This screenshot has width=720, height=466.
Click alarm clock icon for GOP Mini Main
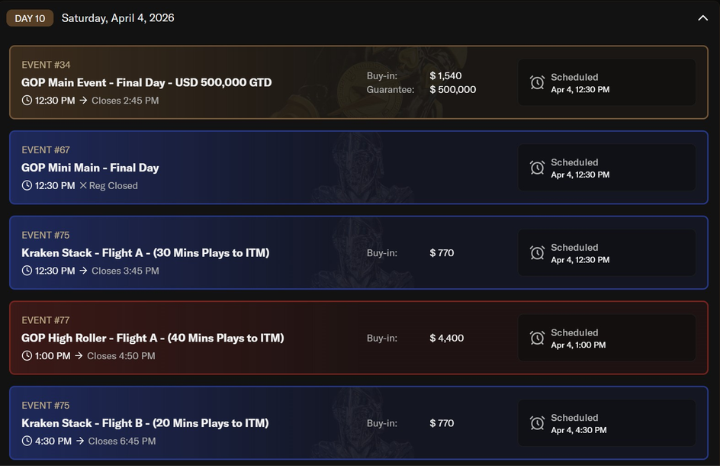[537, 168]
